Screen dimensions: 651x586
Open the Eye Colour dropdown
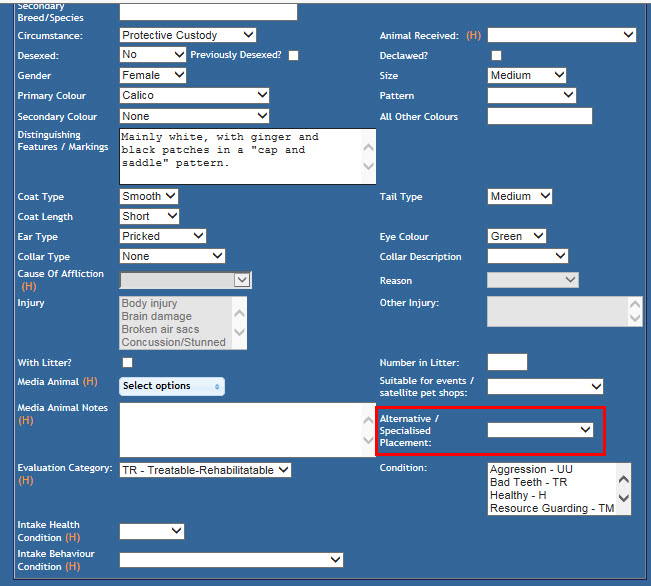coord(517,236)
